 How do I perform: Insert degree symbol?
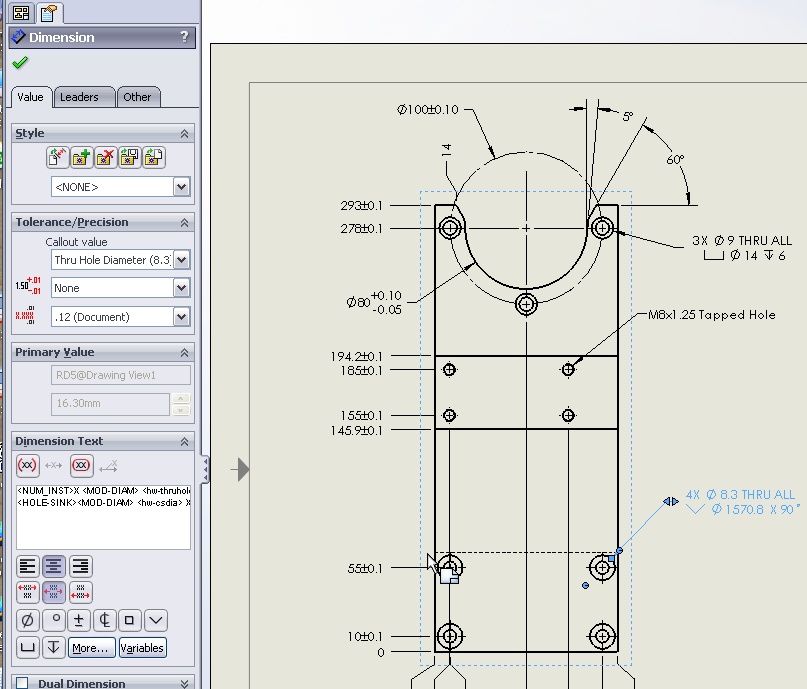(x=54, y=620)
